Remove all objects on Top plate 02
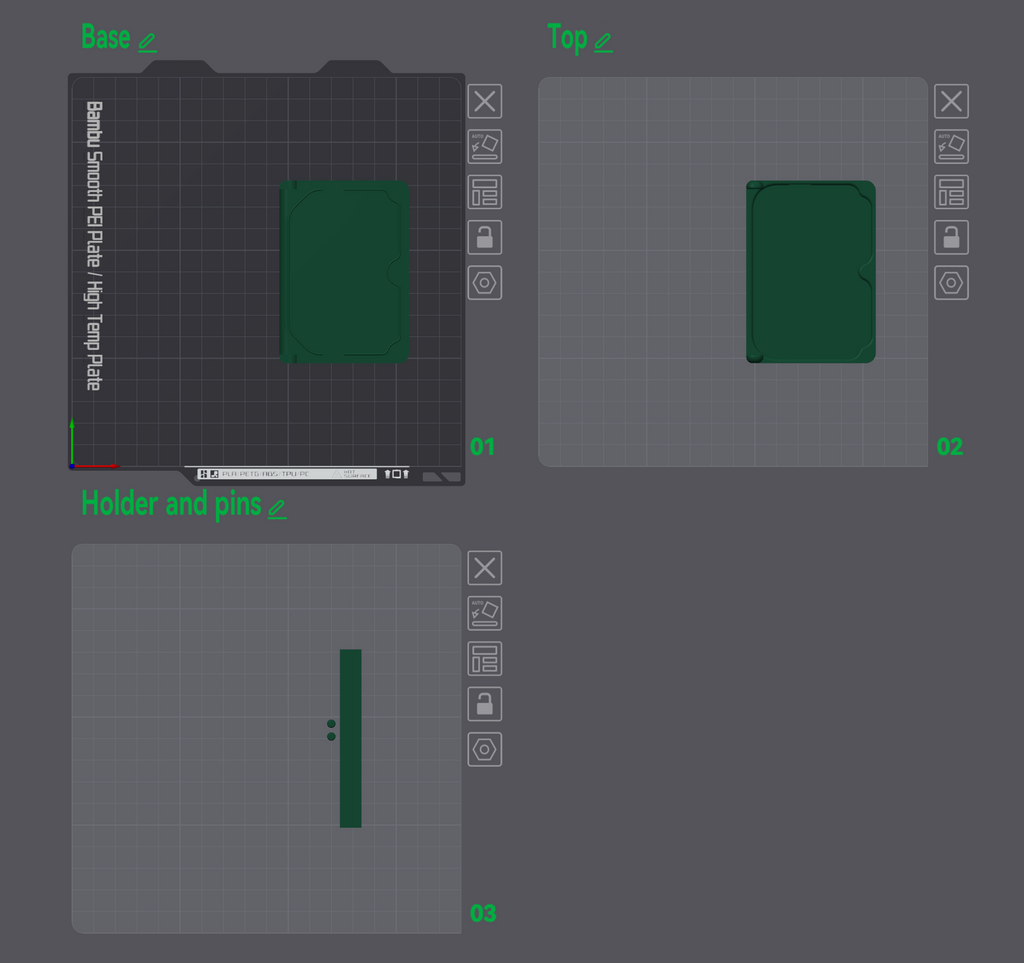This screenshot has width=1024, height=963. point(951,101)
